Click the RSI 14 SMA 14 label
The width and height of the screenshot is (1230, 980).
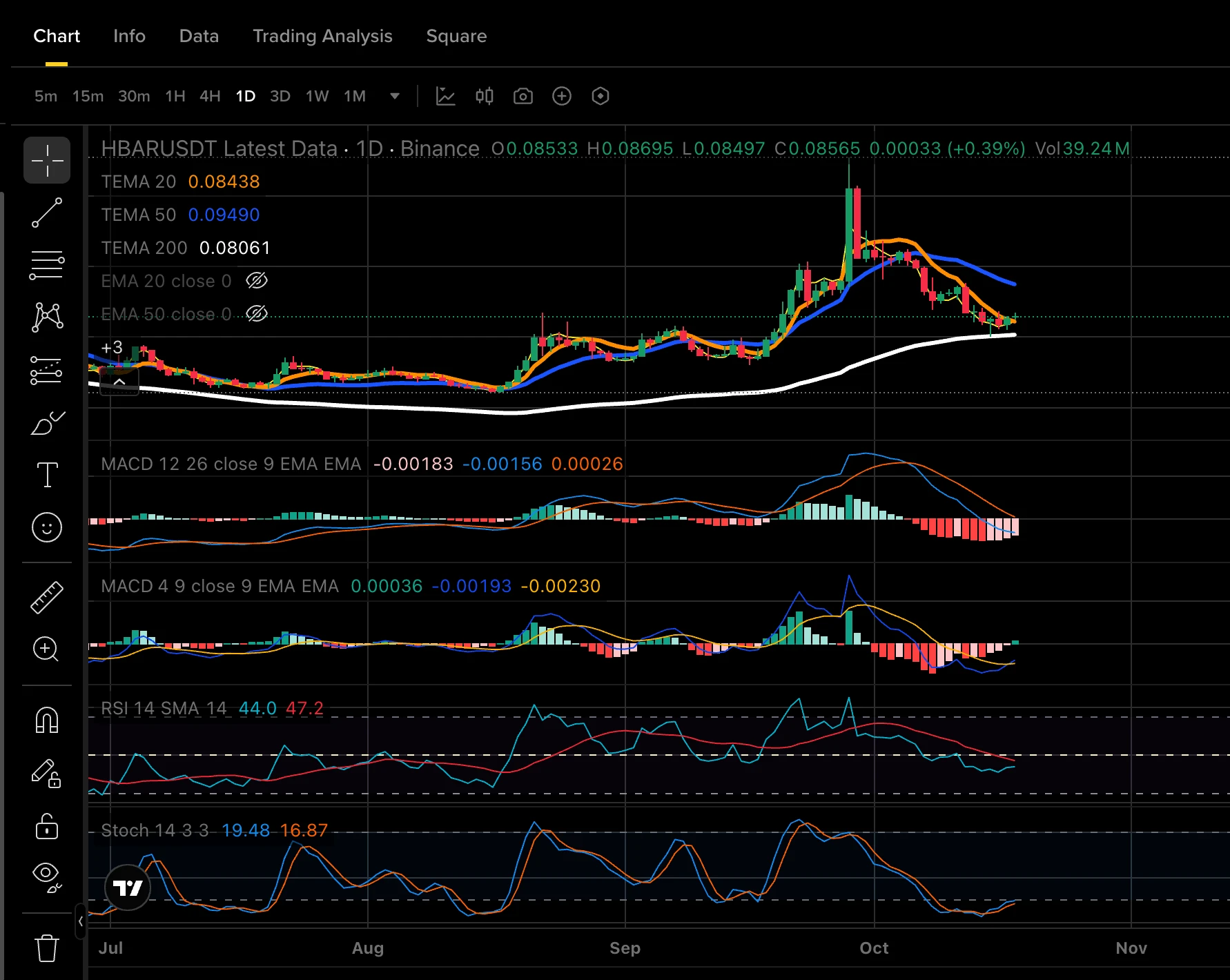tap(164, 708)
